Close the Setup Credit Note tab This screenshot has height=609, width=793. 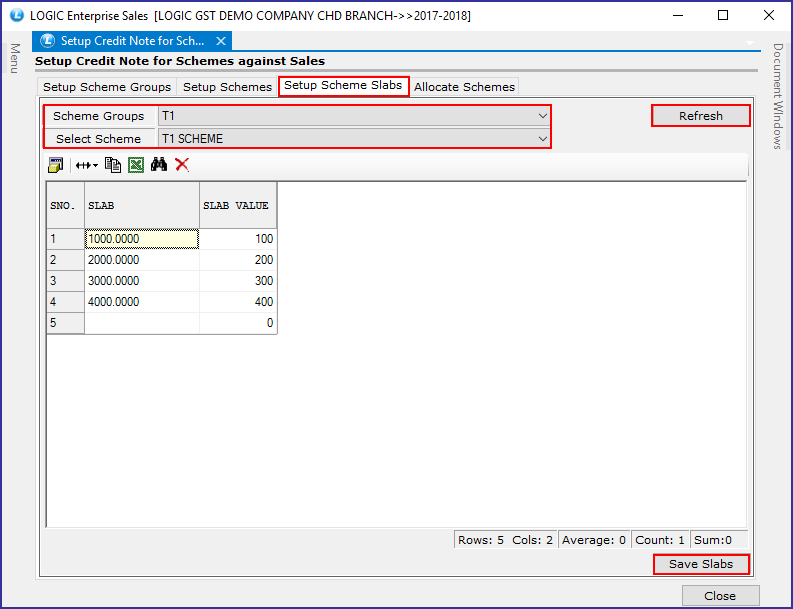[x=221, y=41]
